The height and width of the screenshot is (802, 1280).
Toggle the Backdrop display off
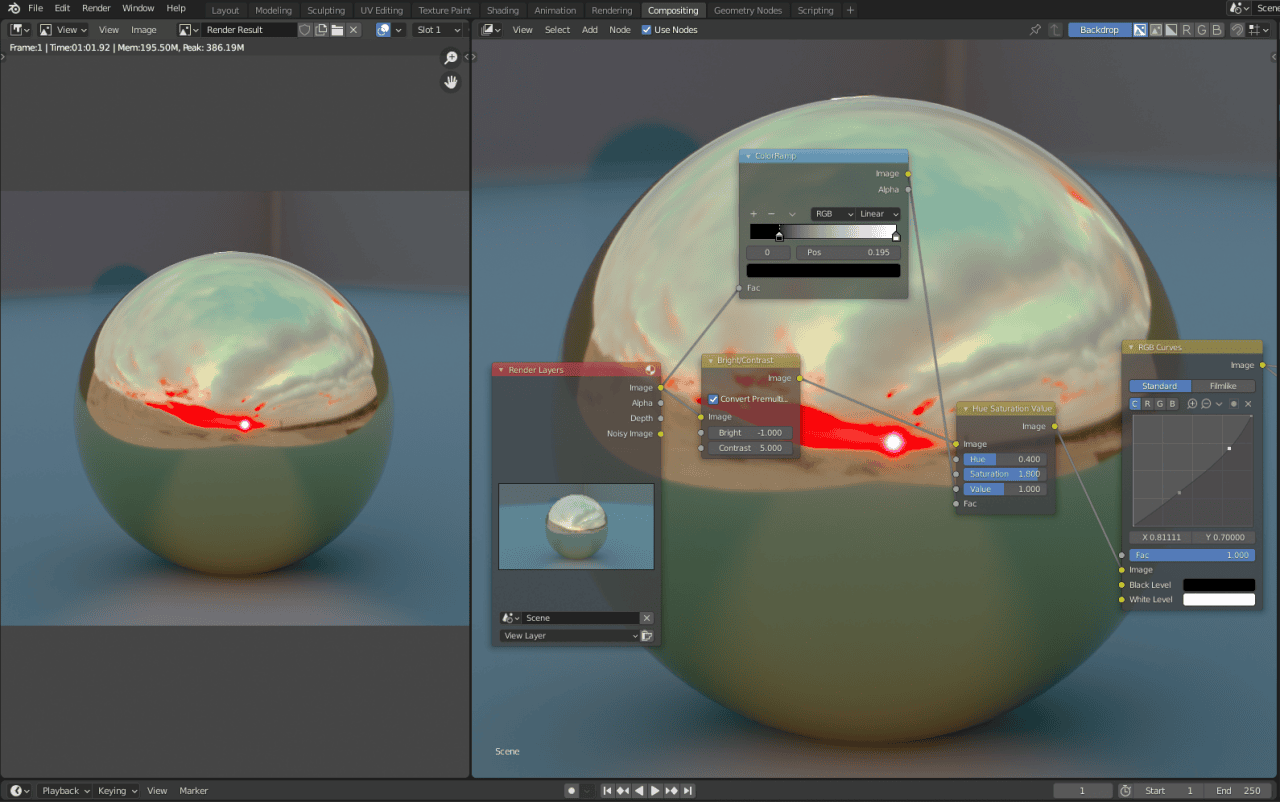click(1099, 29)
